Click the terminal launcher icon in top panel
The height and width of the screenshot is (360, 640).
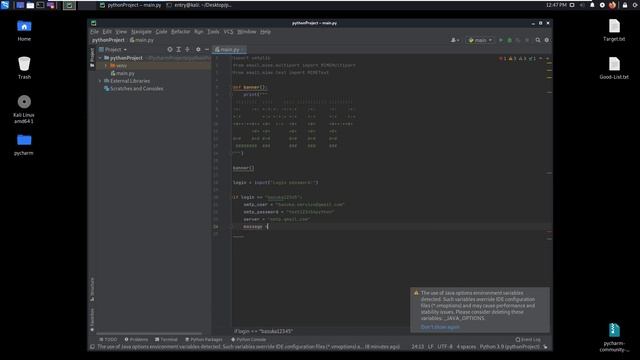[x=40, y=5]
